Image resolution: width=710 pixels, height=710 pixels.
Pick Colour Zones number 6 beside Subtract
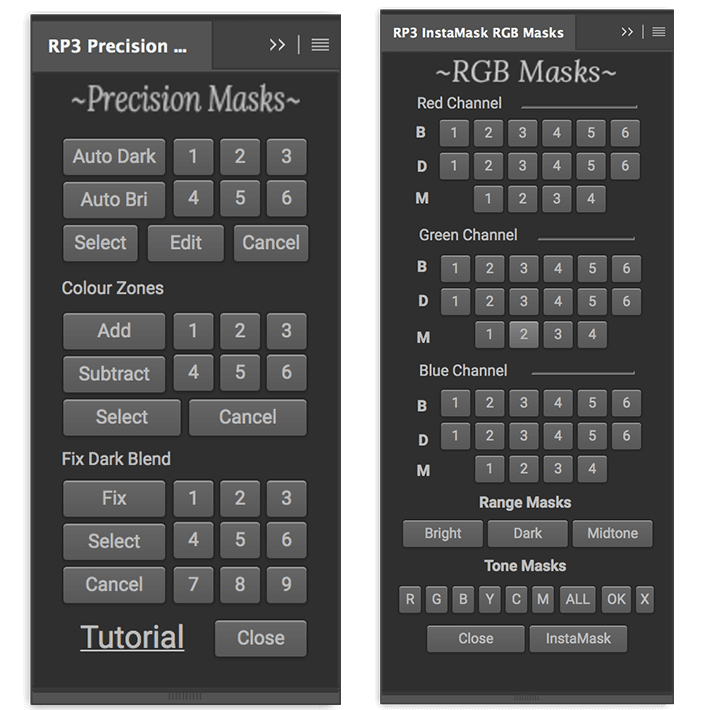click(x=286, y=373)
